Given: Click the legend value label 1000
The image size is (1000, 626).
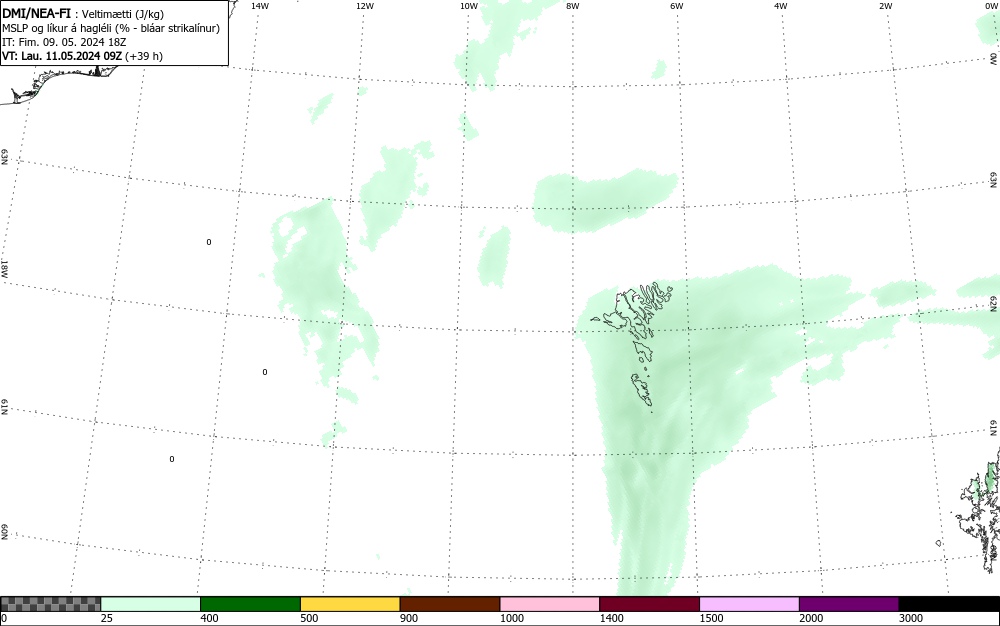Looking at the screenshot, I should click(x=511, y=618).
